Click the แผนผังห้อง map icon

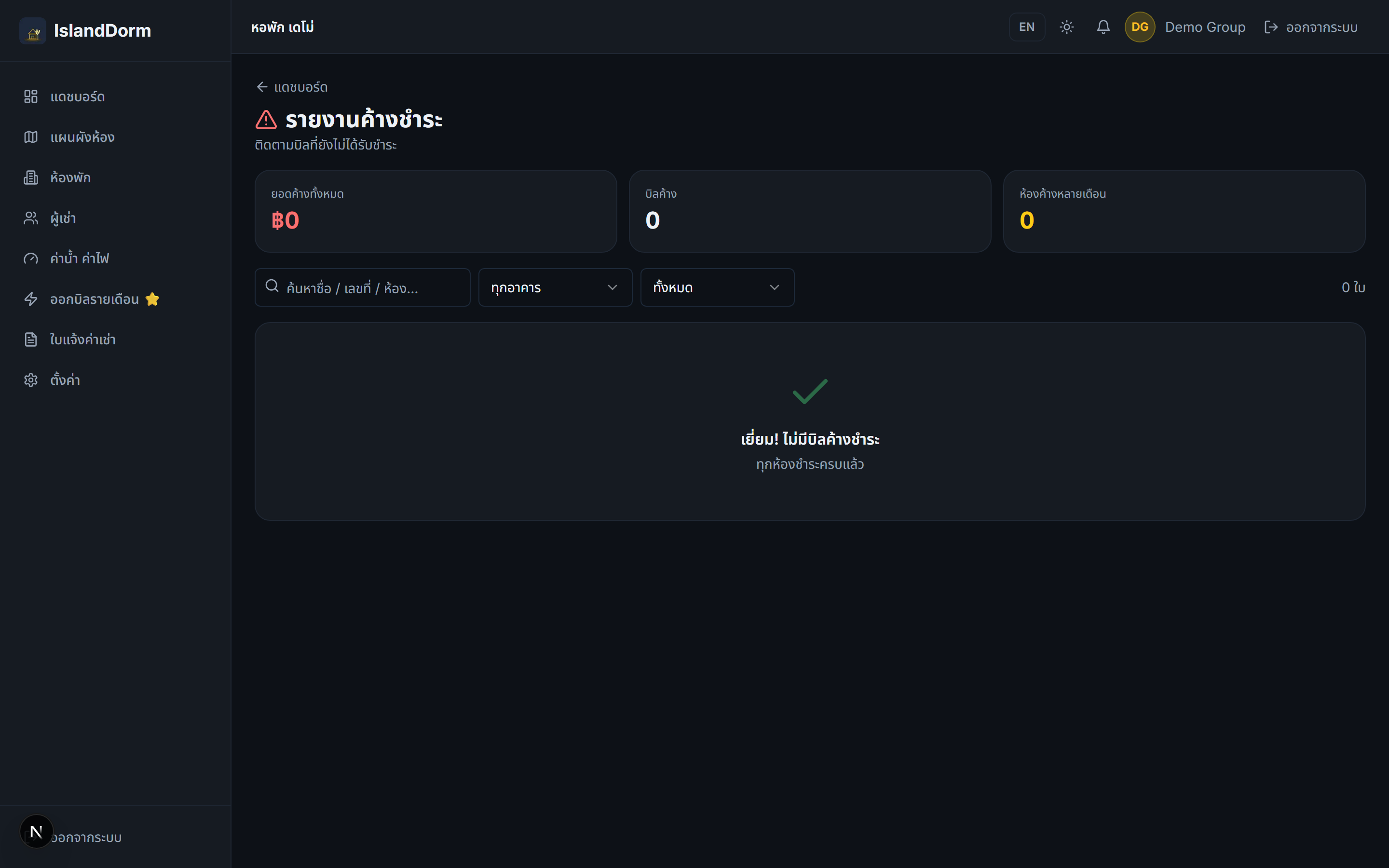(x=30, y=136)
